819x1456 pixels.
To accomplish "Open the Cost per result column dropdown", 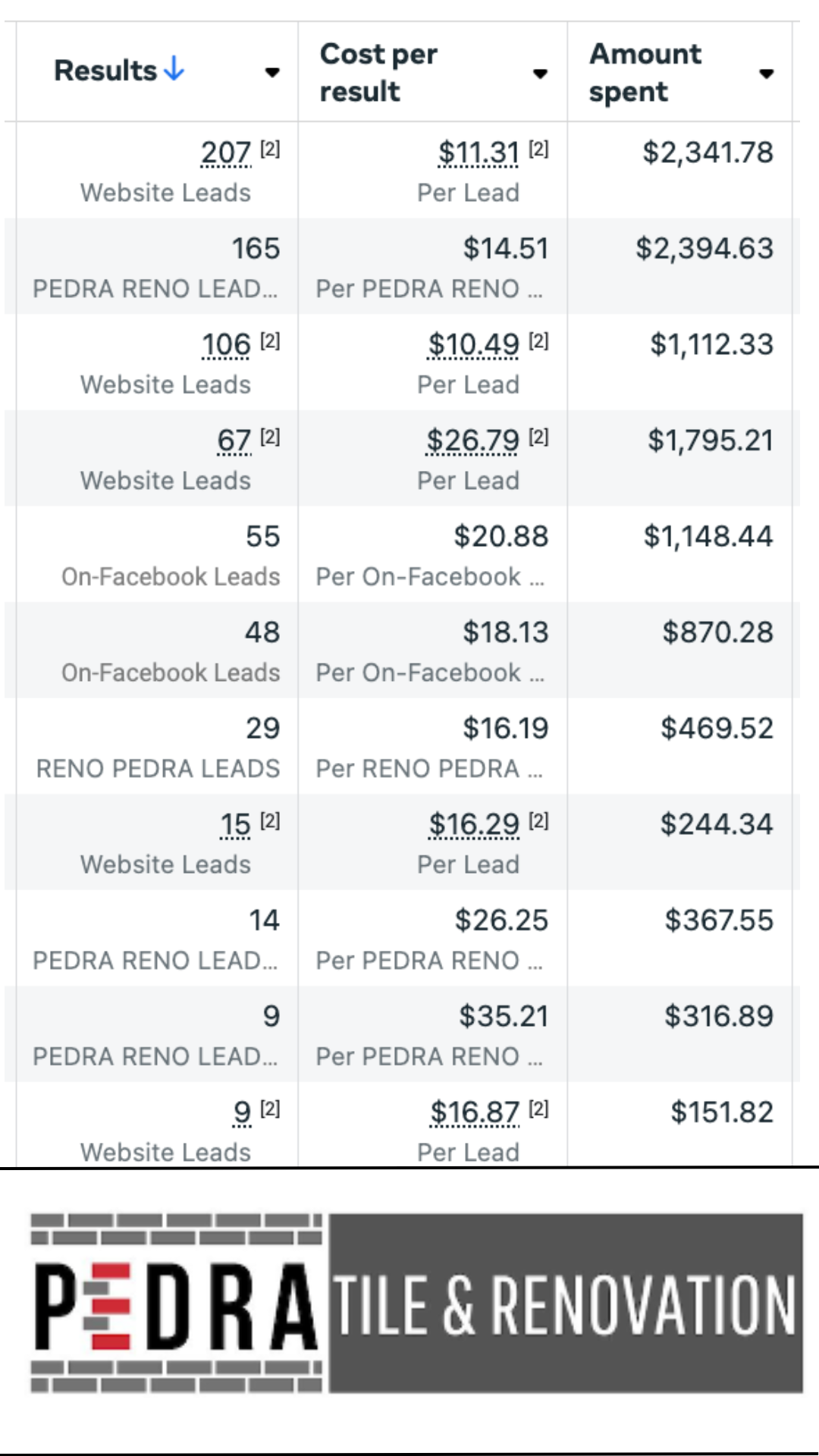I will point(540,74).
